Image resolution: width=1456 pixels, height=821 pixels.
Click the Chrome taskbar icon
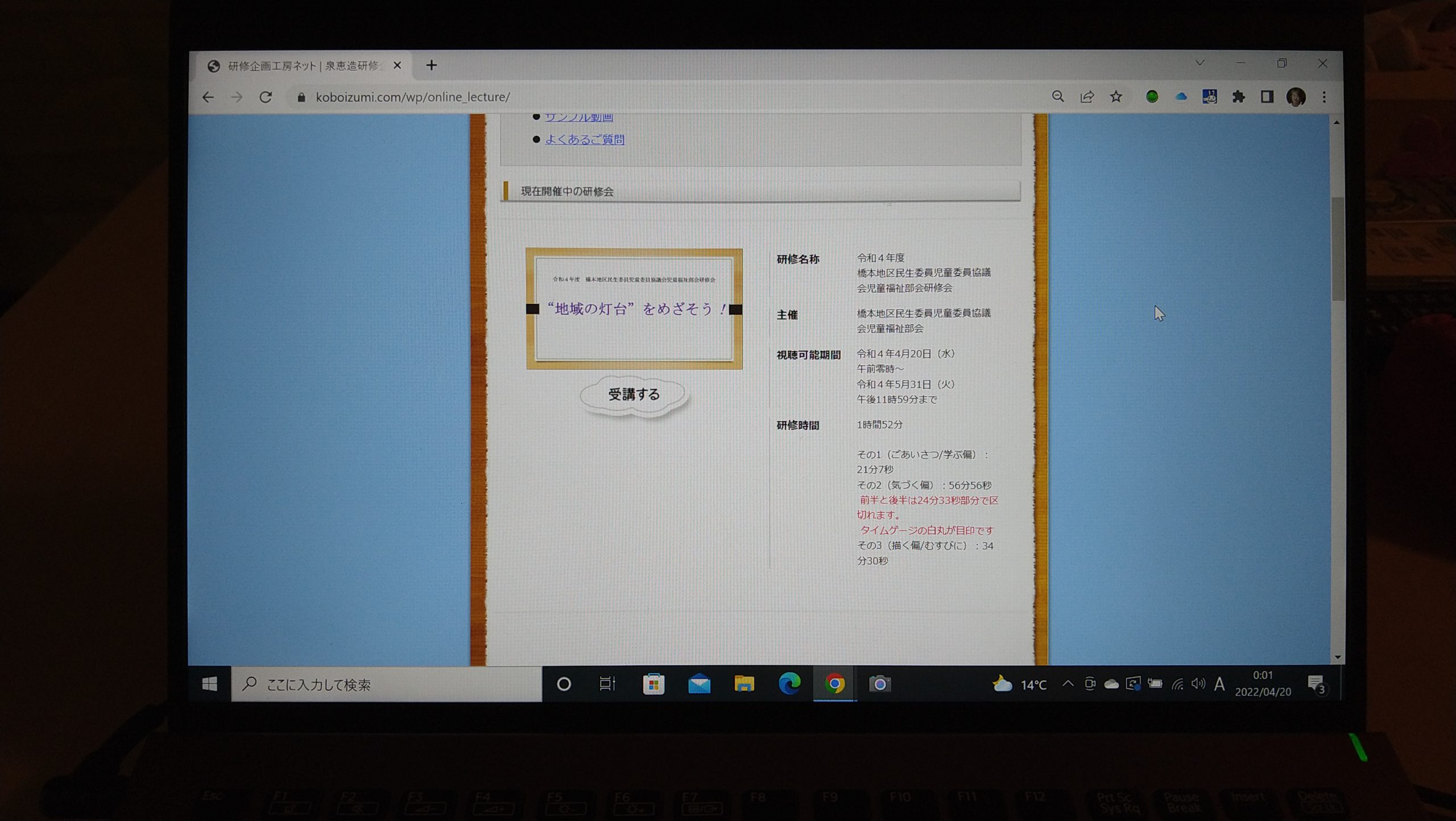tap(834, 684)
